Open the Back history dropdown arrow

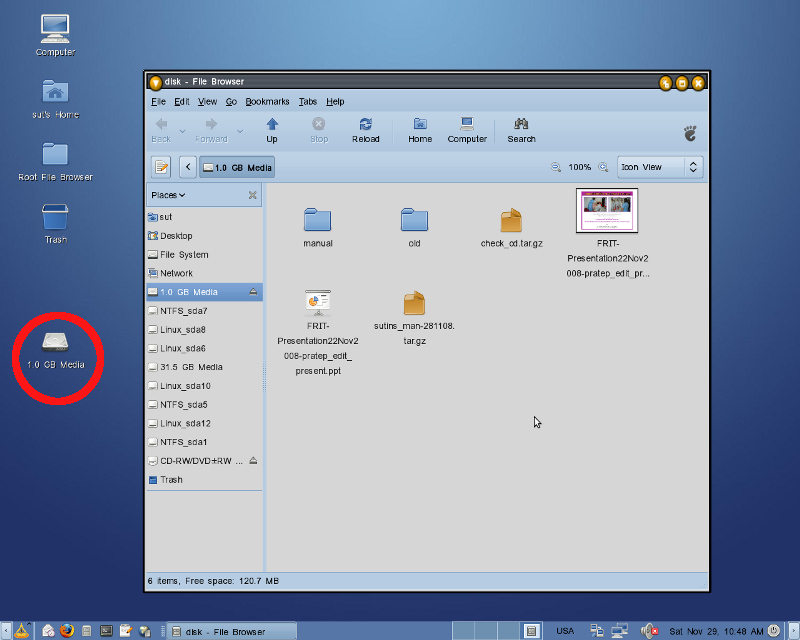coord(182,131)
